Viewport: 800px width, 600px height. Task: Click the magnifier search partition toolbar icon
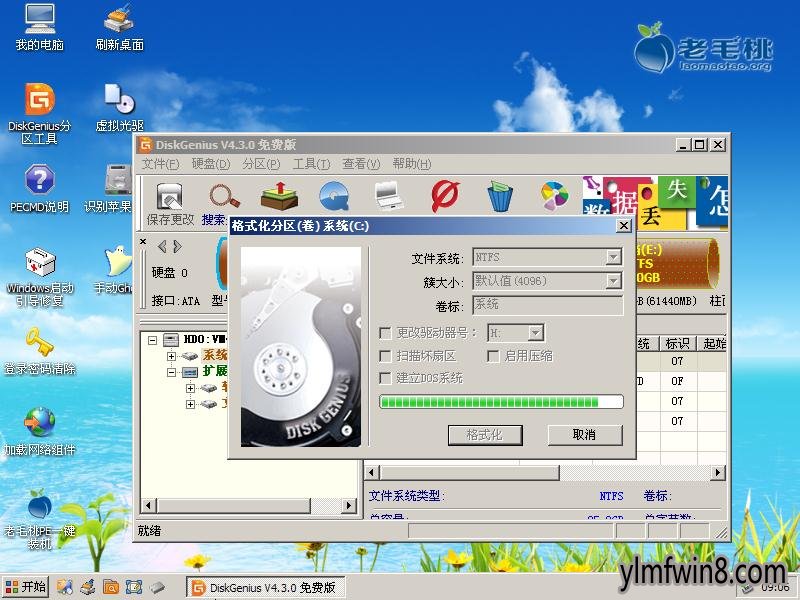tap(223, 196)
